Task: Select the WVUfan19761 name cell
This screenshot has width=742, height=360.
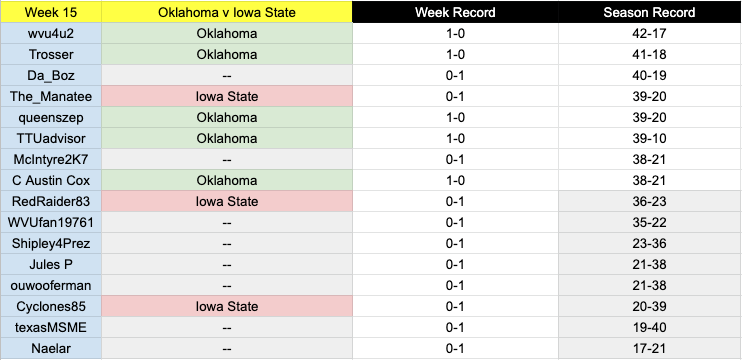Action: [x=51, y=222]
